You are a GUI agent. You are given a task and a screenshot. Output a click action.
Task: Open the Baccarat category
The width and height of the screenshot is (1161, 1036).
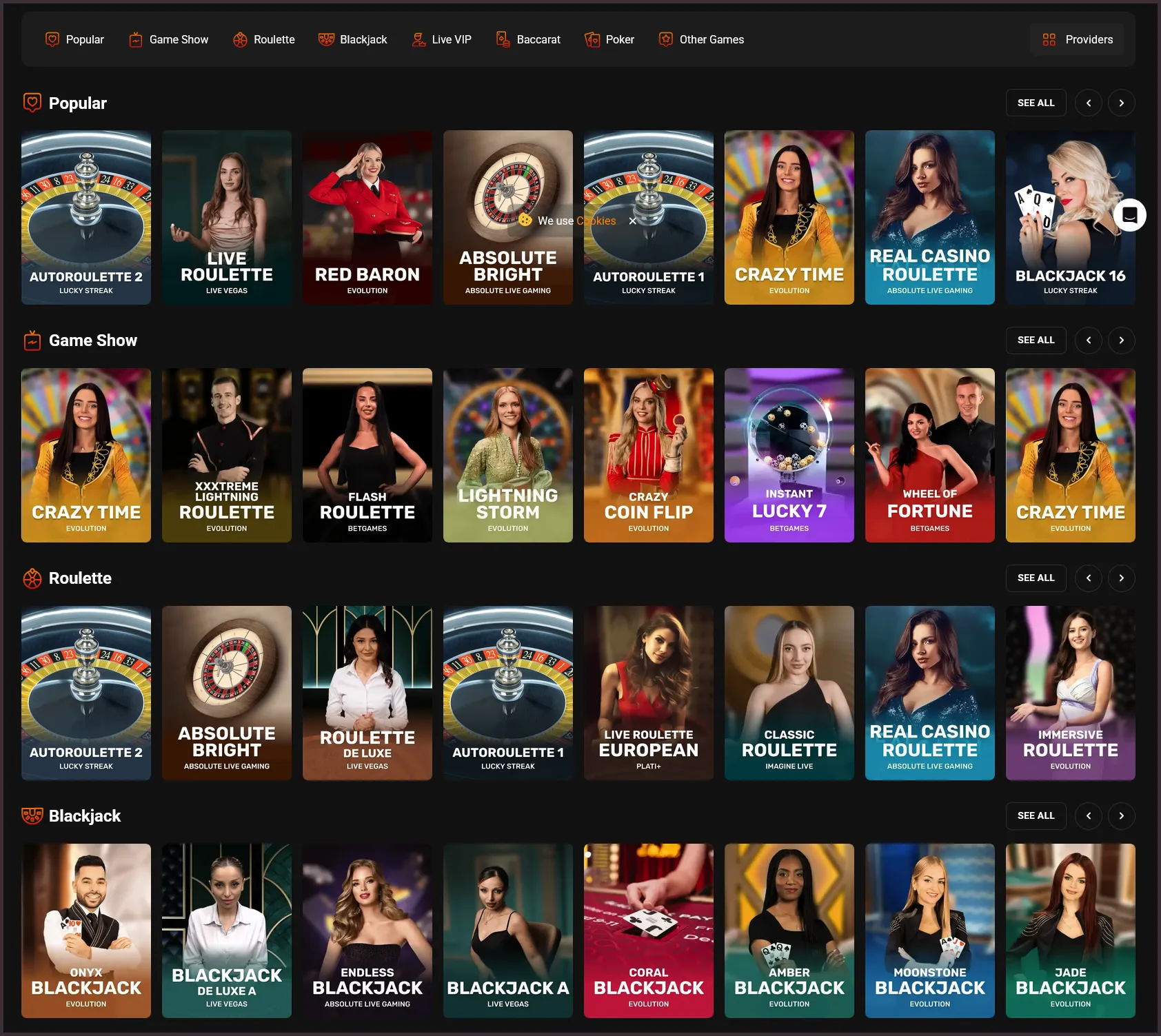(502, 39)
